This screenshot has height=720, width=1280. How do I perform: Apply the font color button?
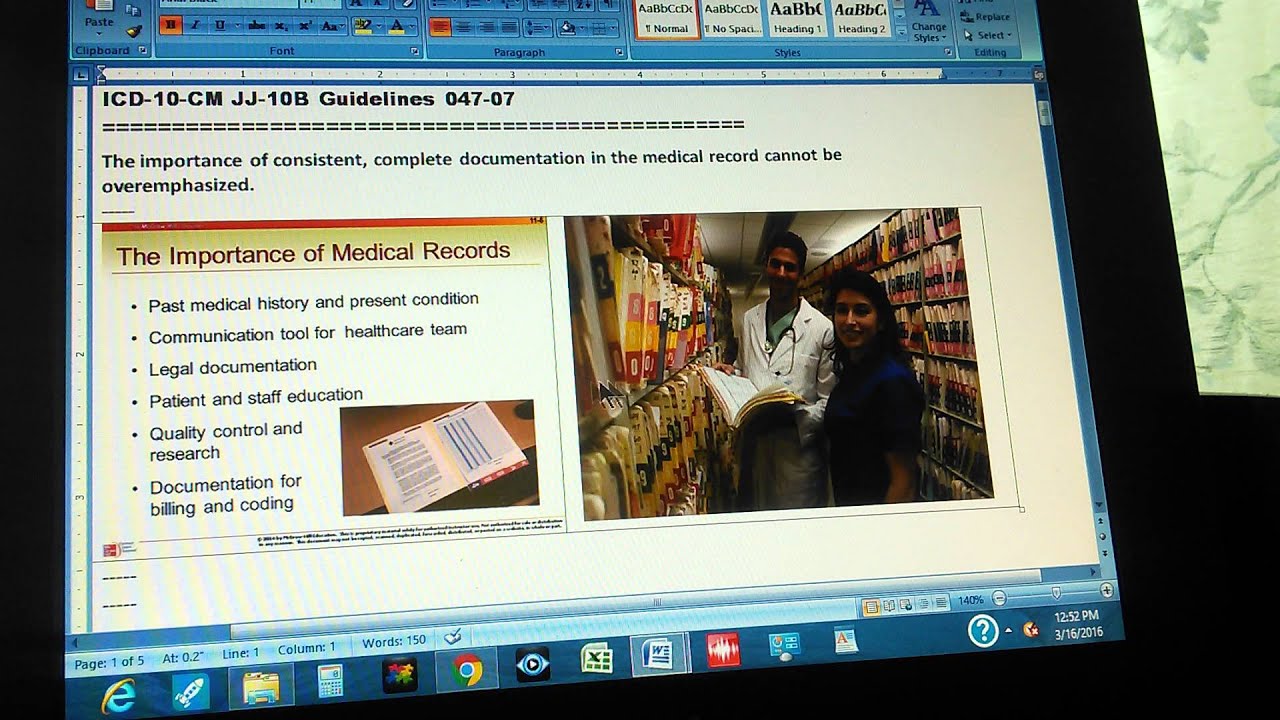[397, 26]
